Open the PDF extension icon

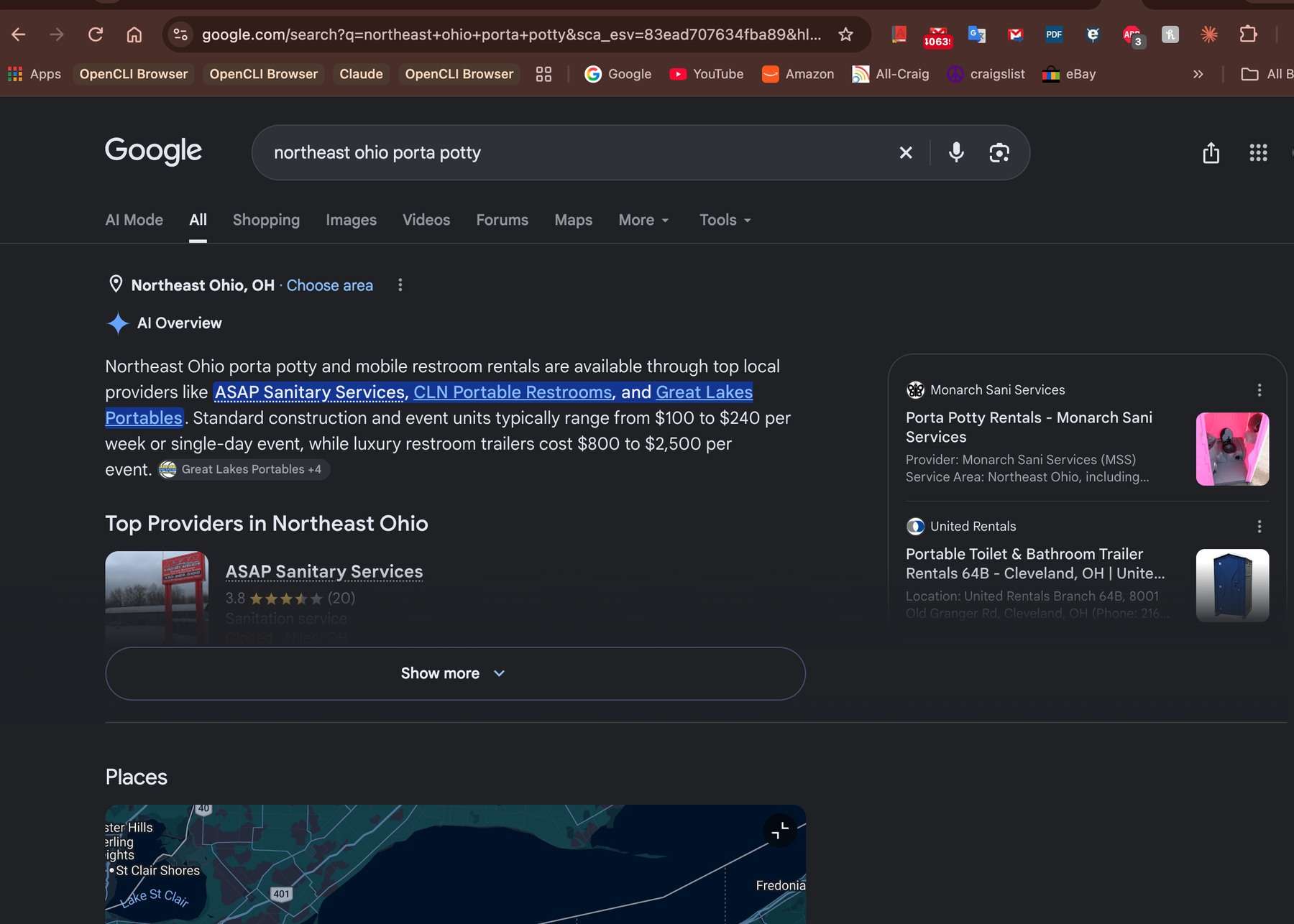1054,34
